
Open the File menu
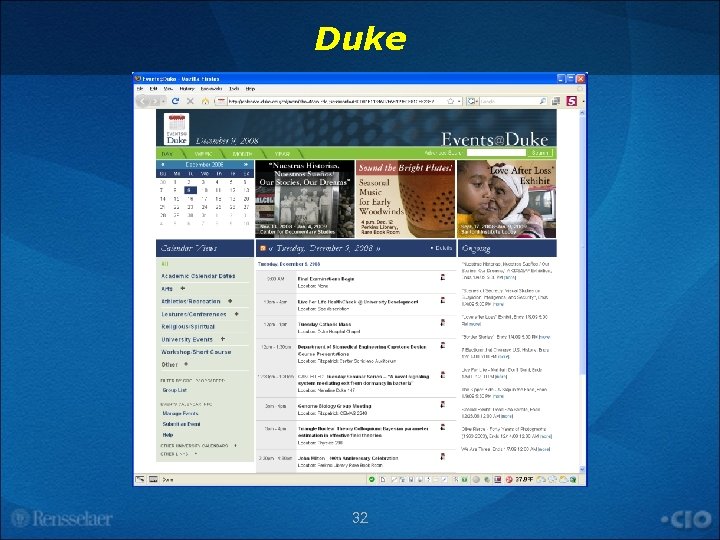pyautogui.click(x=140, y=89)
